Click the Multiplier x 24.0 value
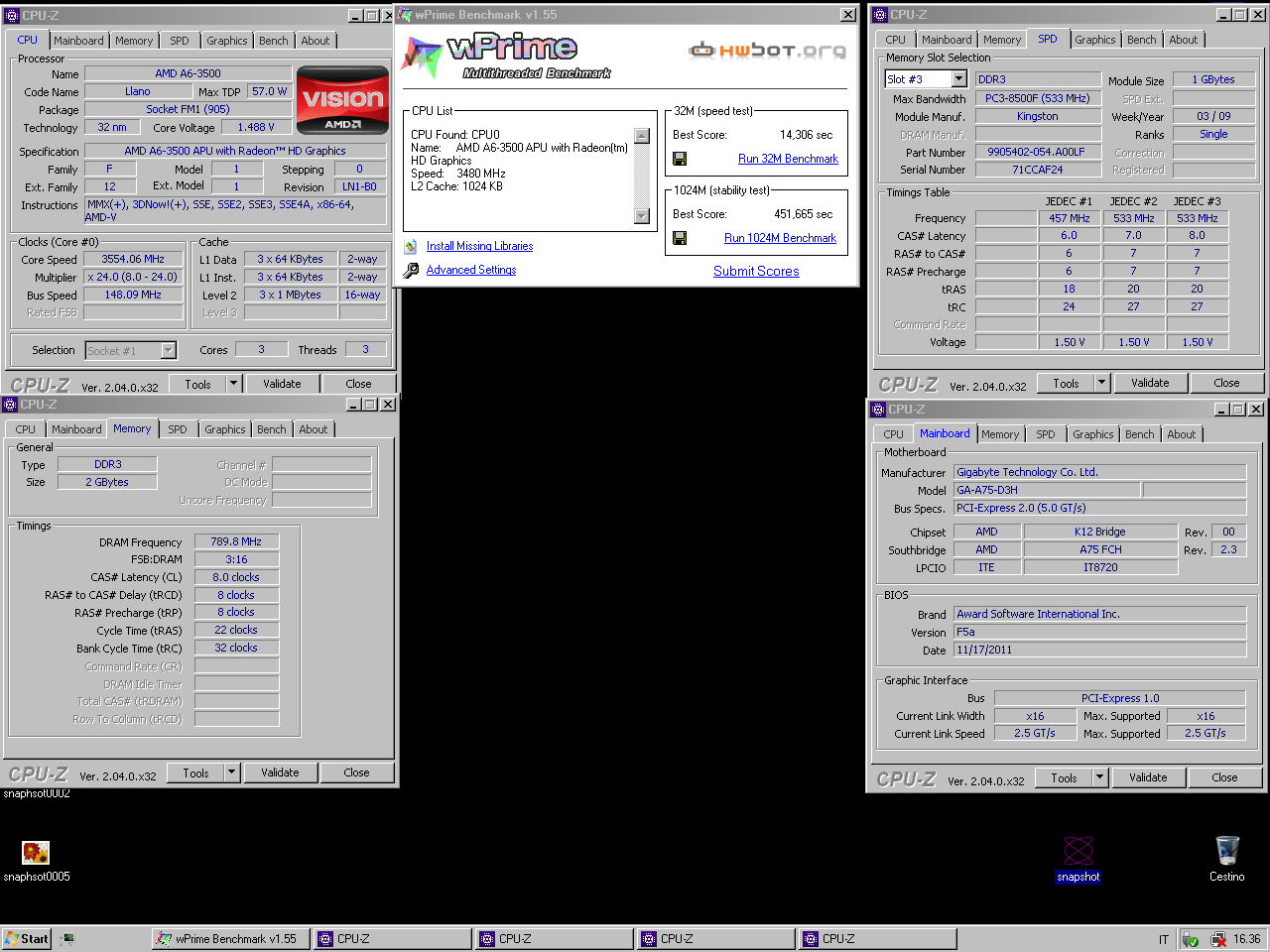Image resolution: width=1270 pixels, height=952 pixels. (133, 277)
